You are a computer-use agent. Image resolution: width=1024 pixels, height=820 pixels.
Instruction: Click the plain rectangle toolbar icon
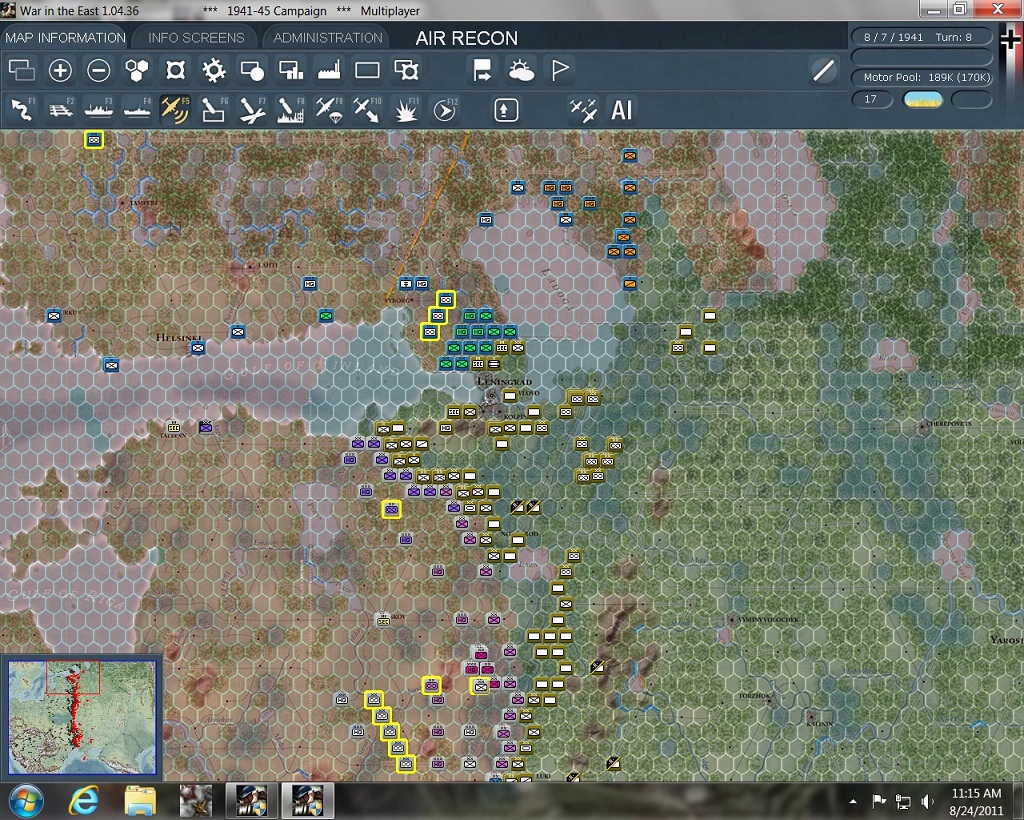tap(367, 70)
